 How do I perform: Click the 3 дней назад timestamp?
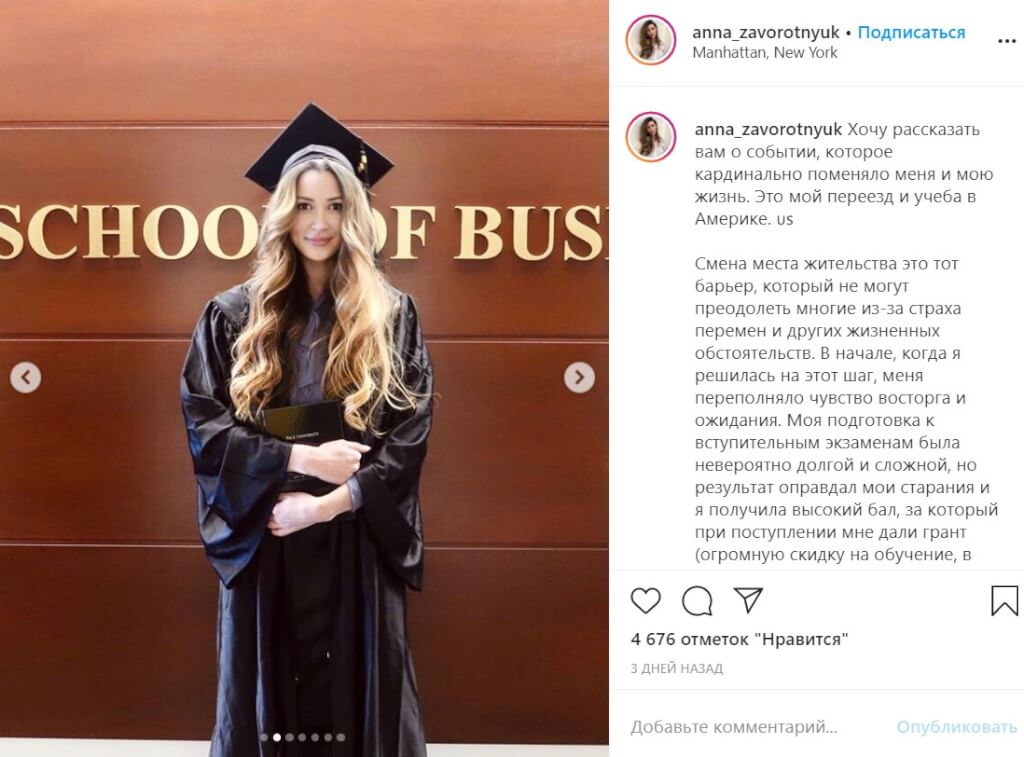(x=677, y=668)
